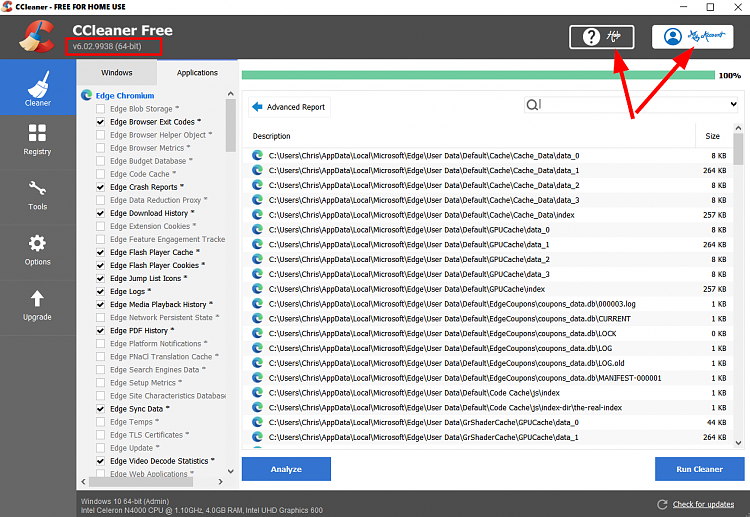The width and height of the screenshot is (750, 517).
Task: Open the Tools wrench section
Action: pos(38,196)
